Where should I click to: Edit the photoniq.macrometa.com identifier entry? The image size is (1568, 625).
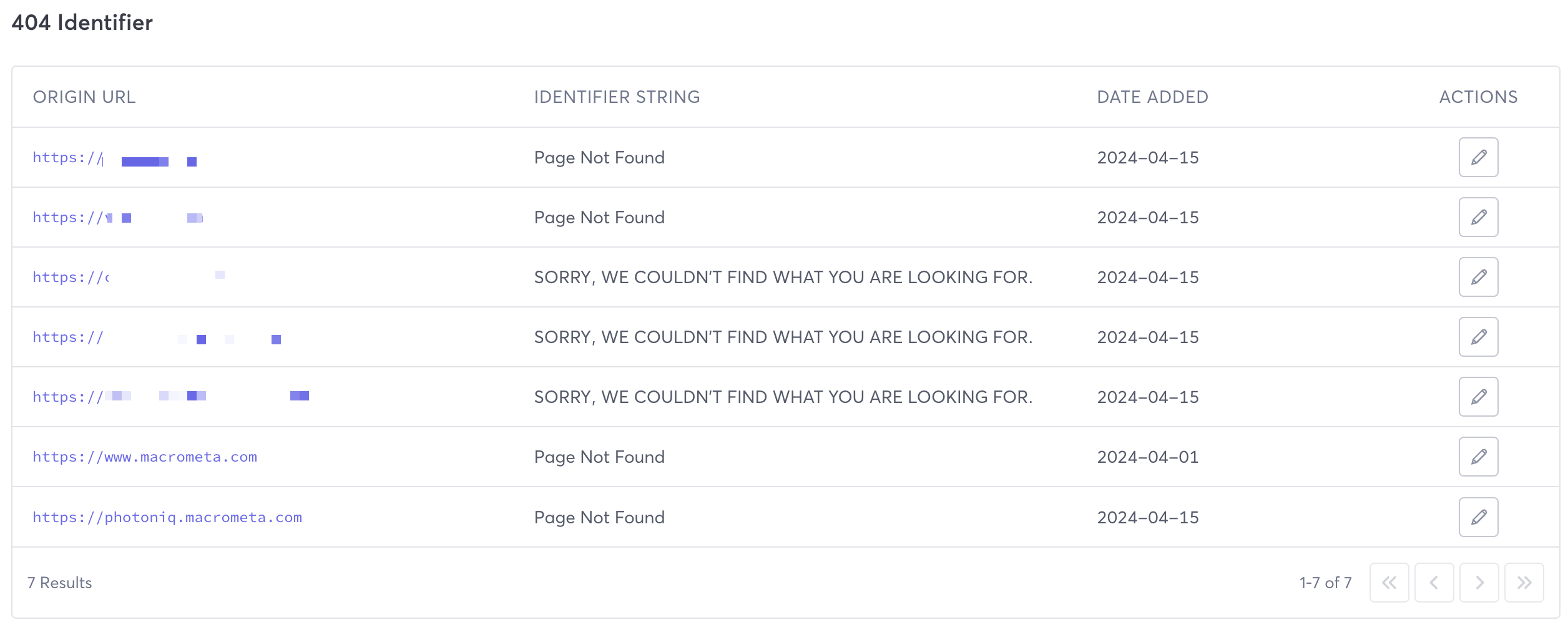coord(1479,516)
